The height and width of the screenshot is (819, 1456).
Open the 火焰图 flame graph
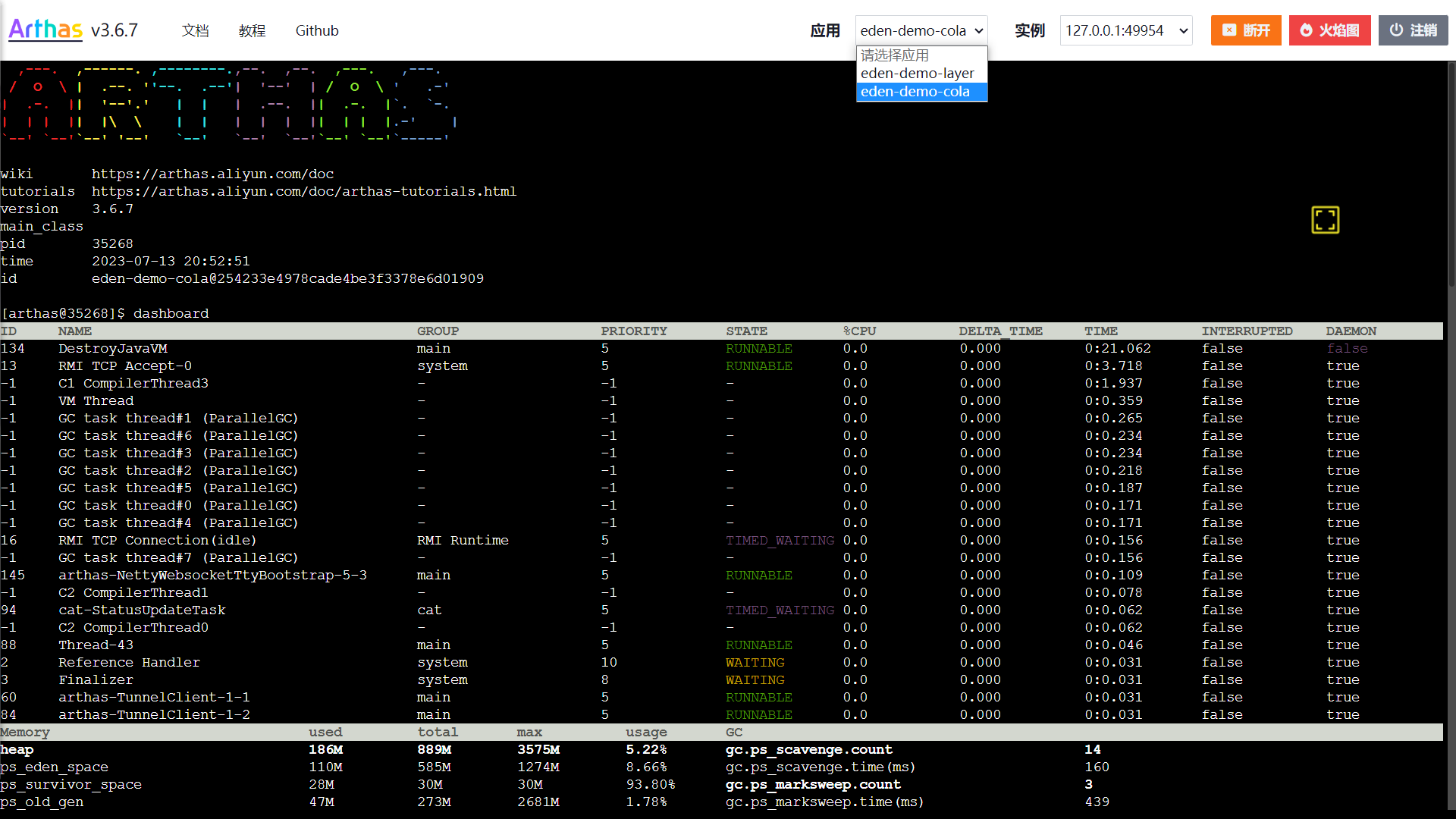coord(1329,30)
